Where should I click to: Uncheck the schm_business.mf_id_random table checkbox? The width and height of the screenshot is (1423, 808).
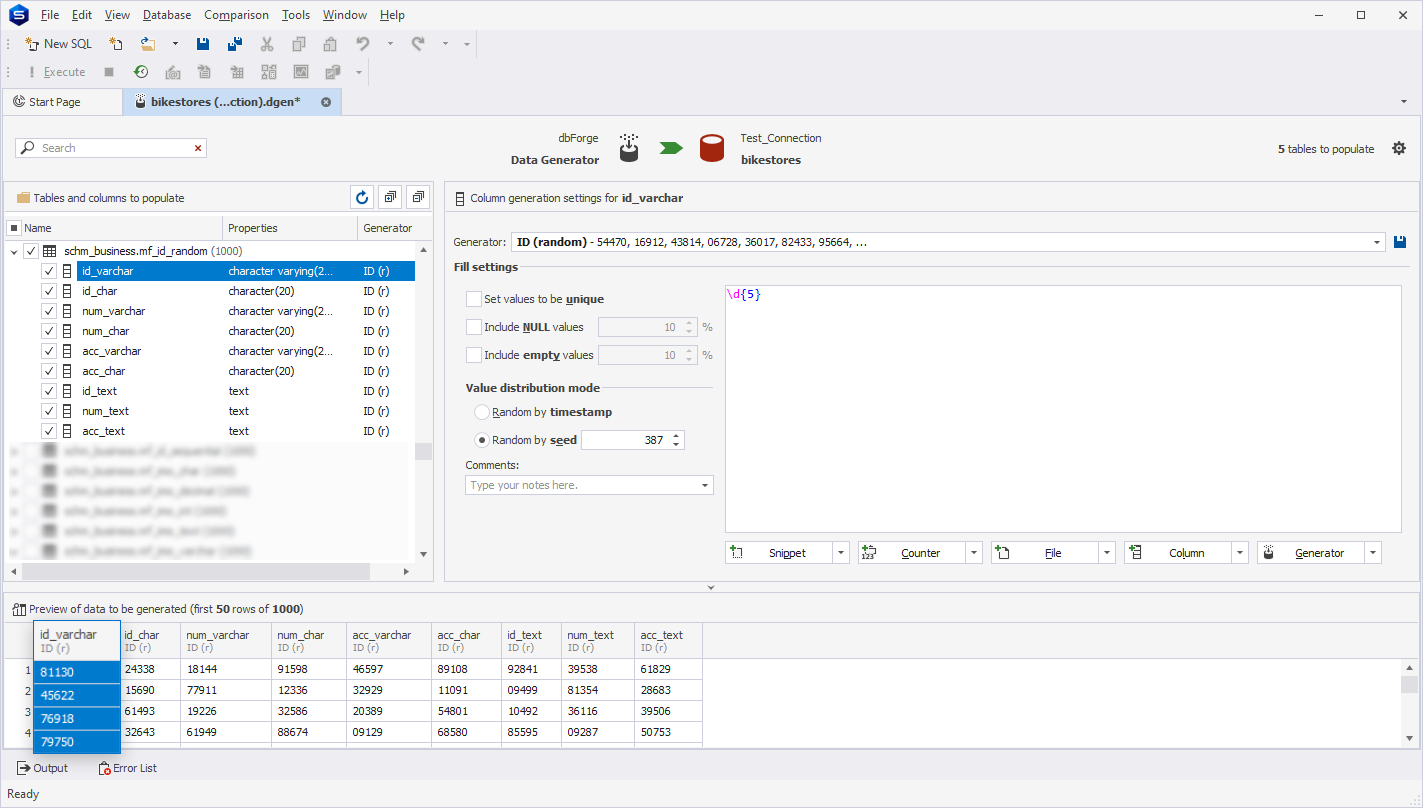coord(31,251)
